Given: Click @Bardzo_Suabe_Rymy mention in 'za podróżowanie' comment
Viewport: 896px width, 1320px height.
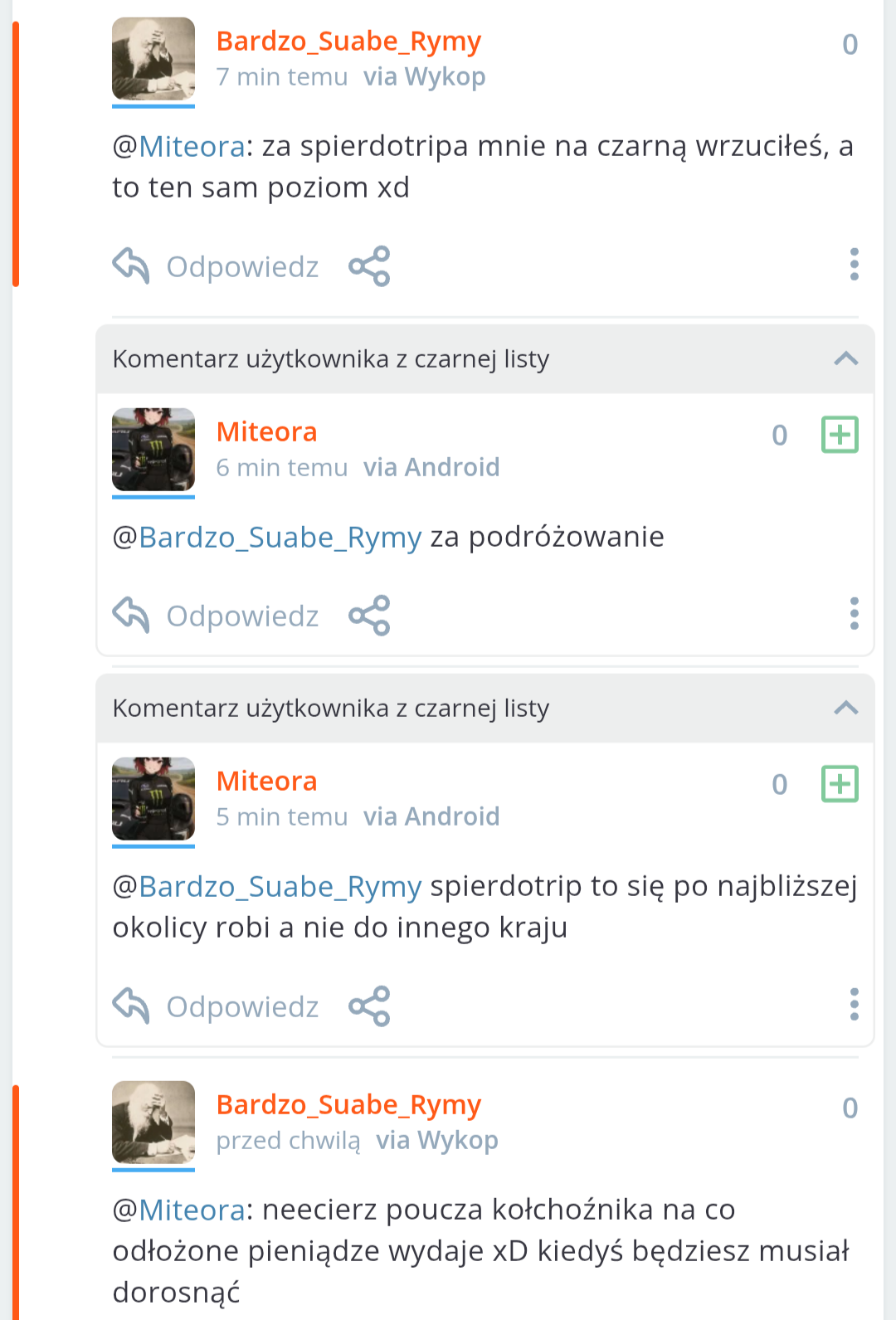Looking at the screenshot, I should click(267, 538).
